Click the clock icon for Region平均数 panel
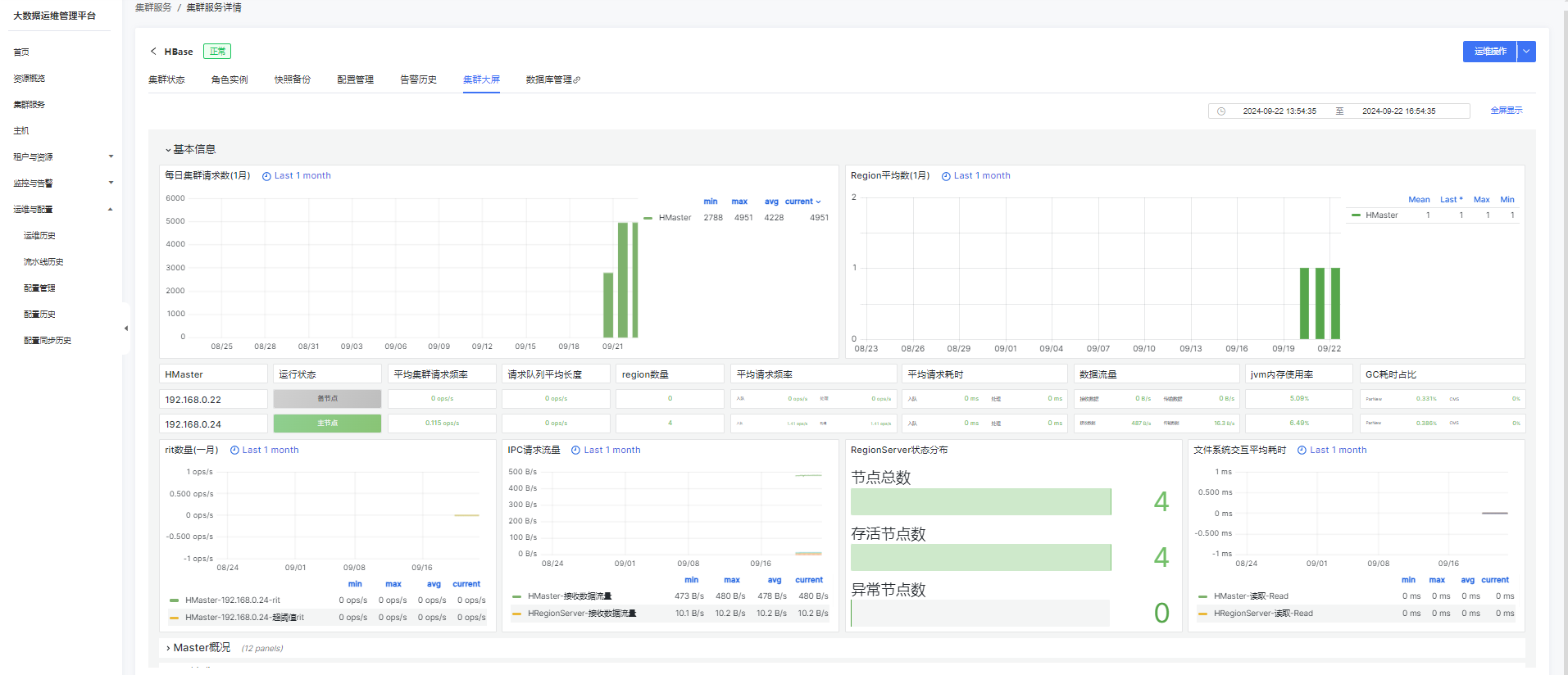 coord(946,176)
